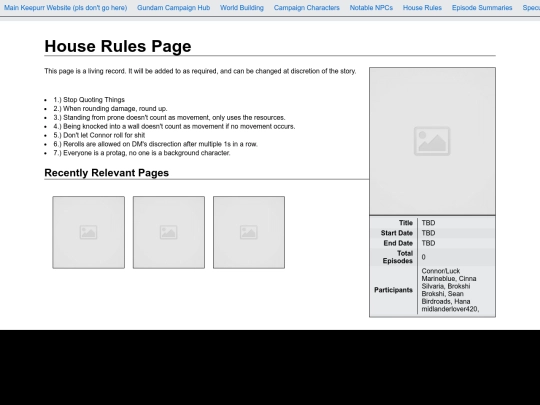This screenshot has height=405, width=540.
Task: Select House Rules nav link
Action: [x=422, y=8]
